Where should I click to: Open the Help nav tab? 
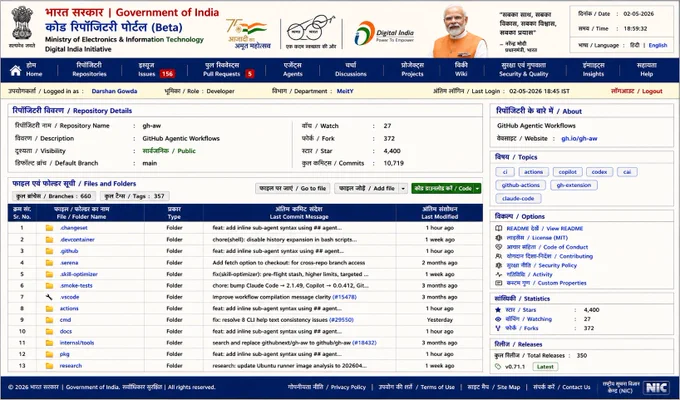(647, 69)
